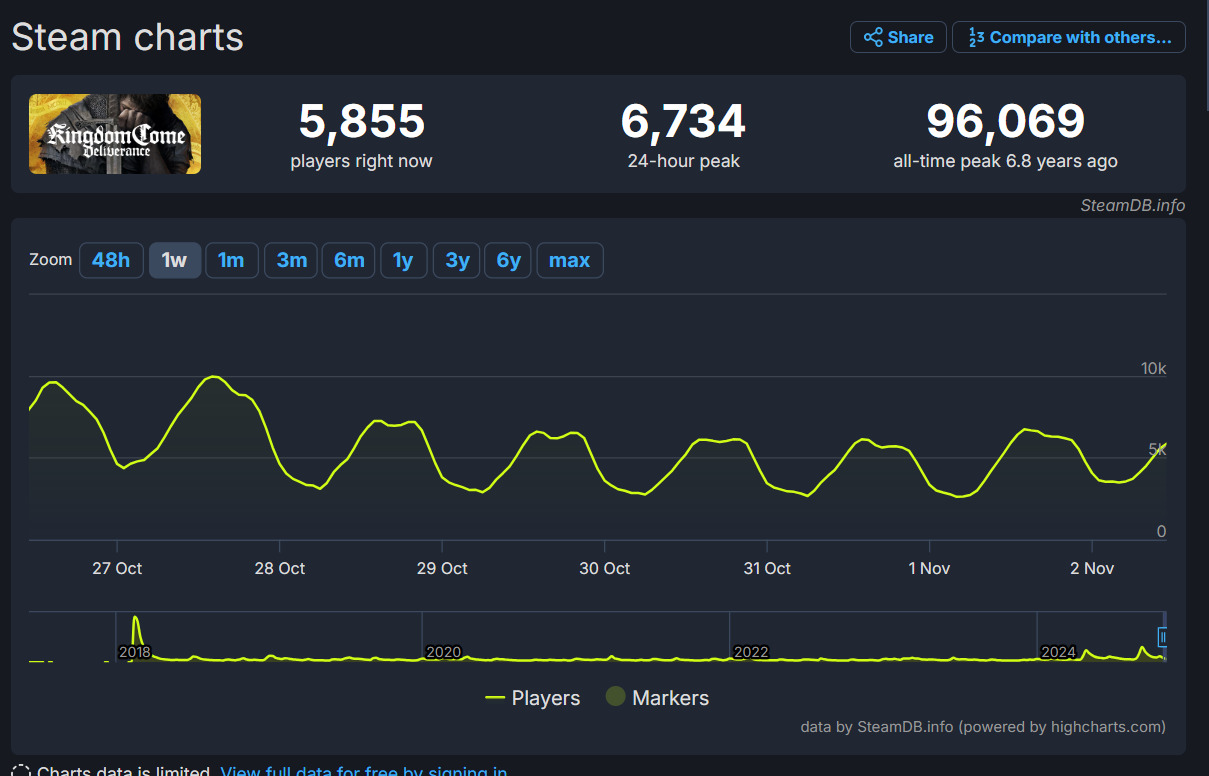This screenshot has width=1209, height=776.
Task: Set zoom range to 48h
Action: [111, 260]
